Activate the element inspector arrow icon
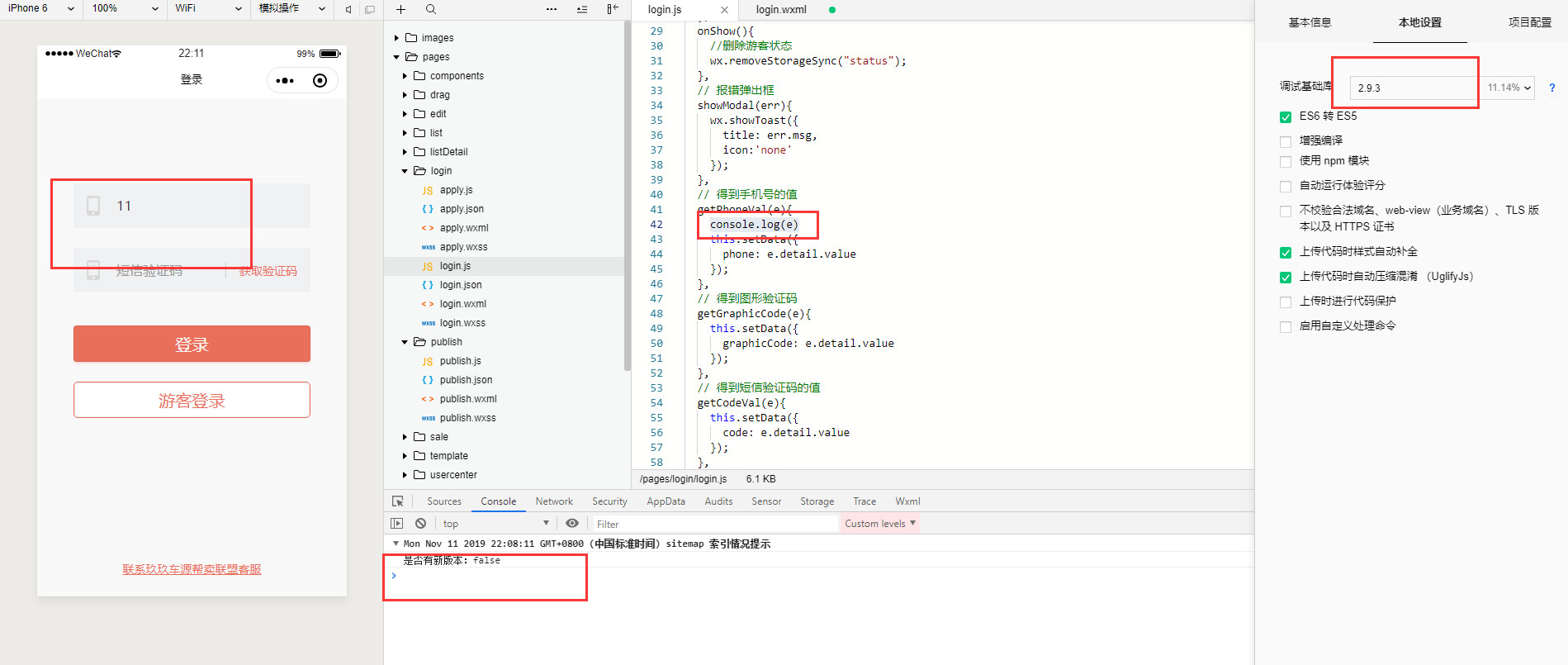 click(x=398, y=501)
